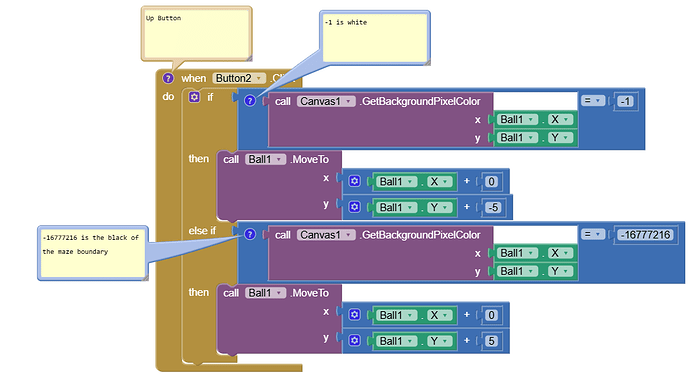This screenshot has height=379, width=690.
Task: Click the '-1 is white' comment bubble
Action: click(x=374, y=37)
